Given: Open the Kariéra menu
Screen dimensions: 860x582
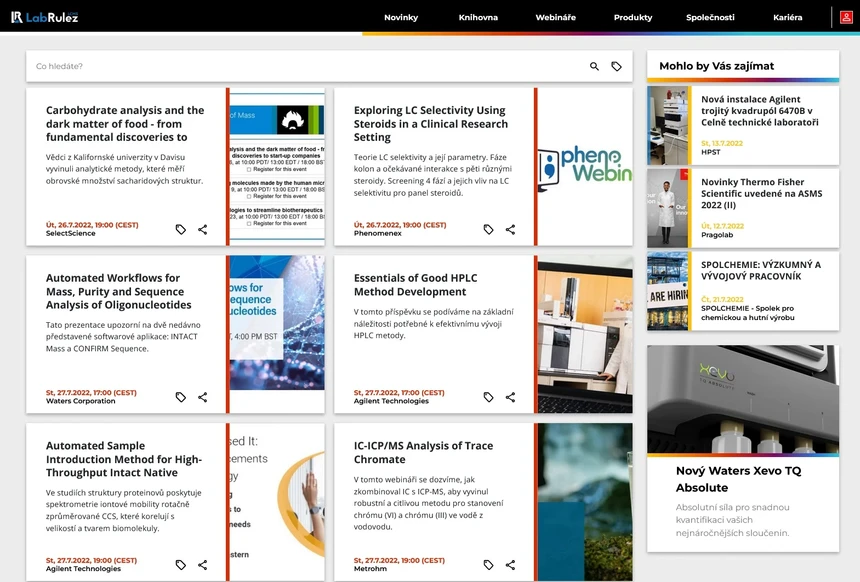Looking at the screenshot, I should pos(788,17).
